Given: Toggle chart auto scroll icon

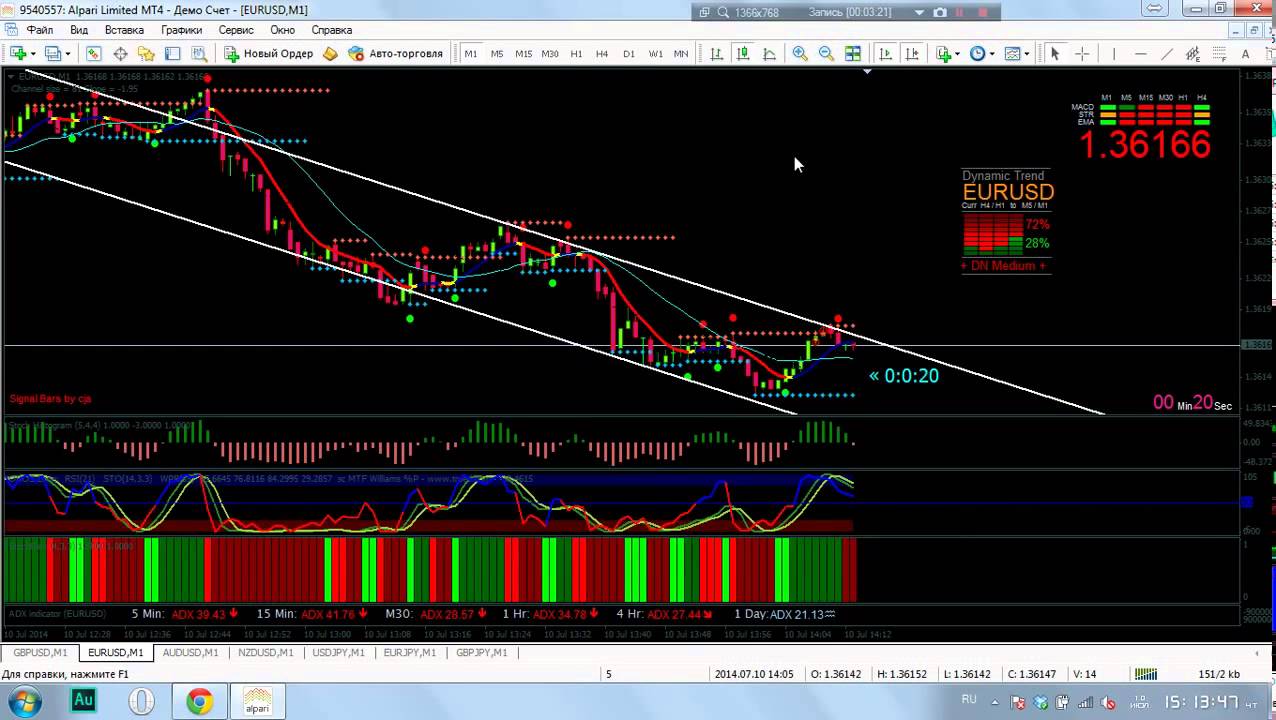Looking at the screenshot, I should (885, 53).
